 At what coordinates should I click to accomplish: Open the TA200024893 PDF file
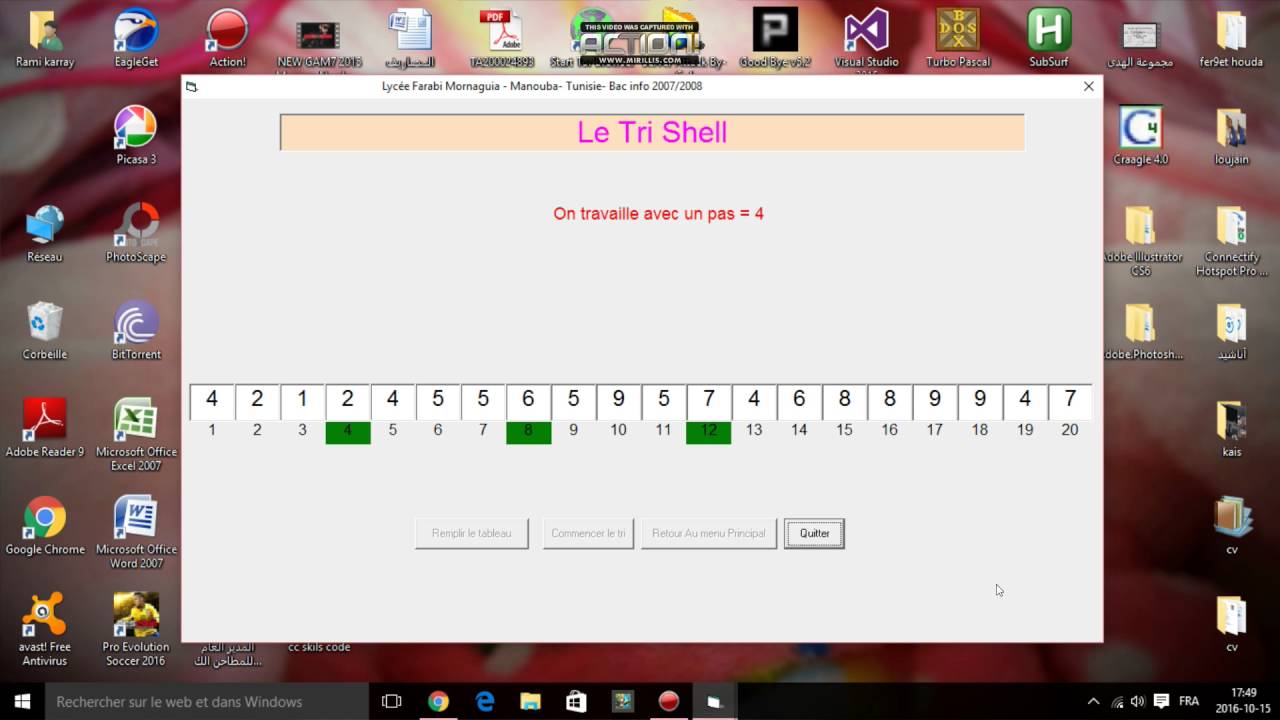(x=502, y=40)
